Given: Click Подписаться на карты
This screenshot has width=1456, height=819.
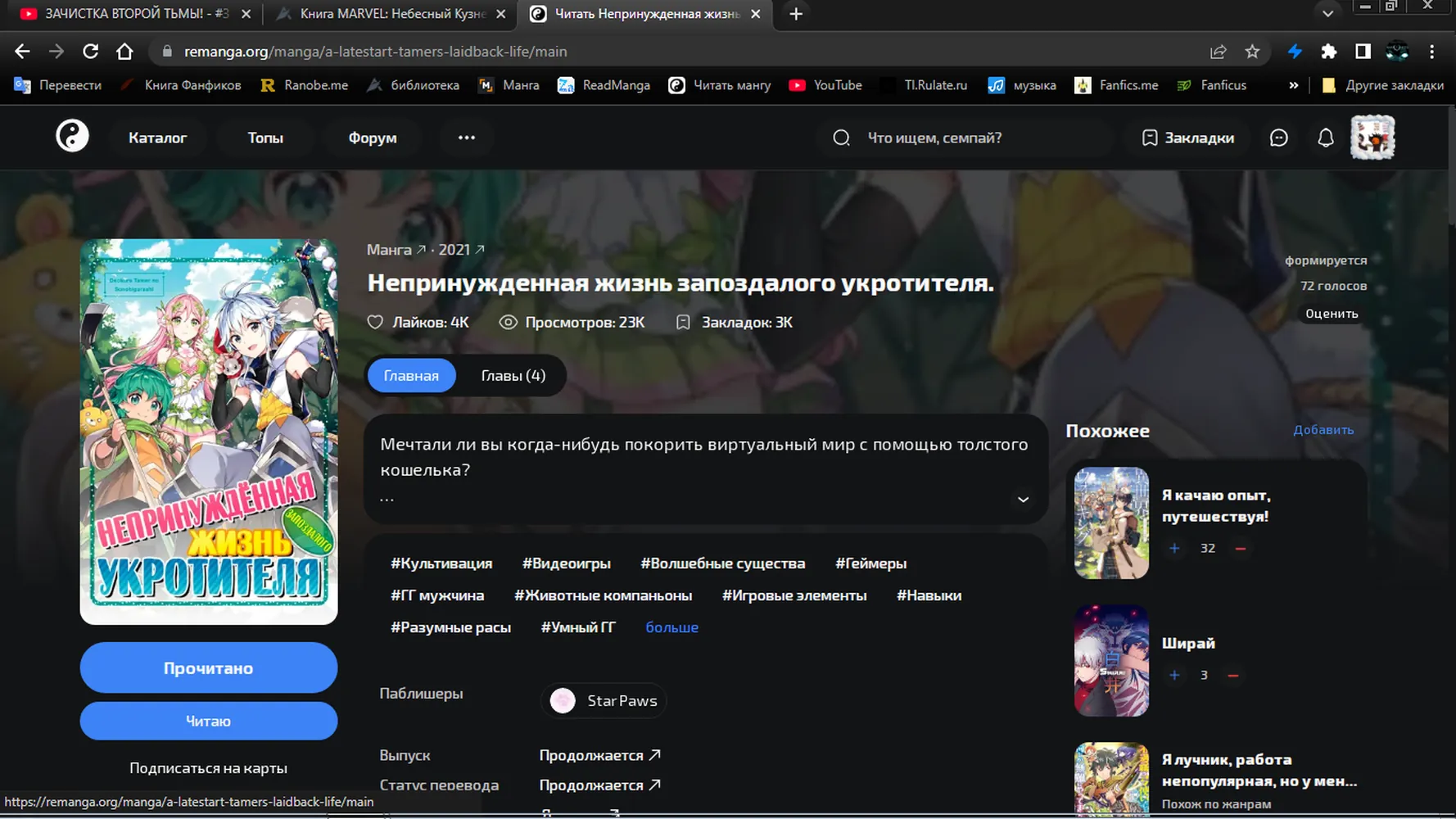Looking at the screenshot, I should [208, 768].
